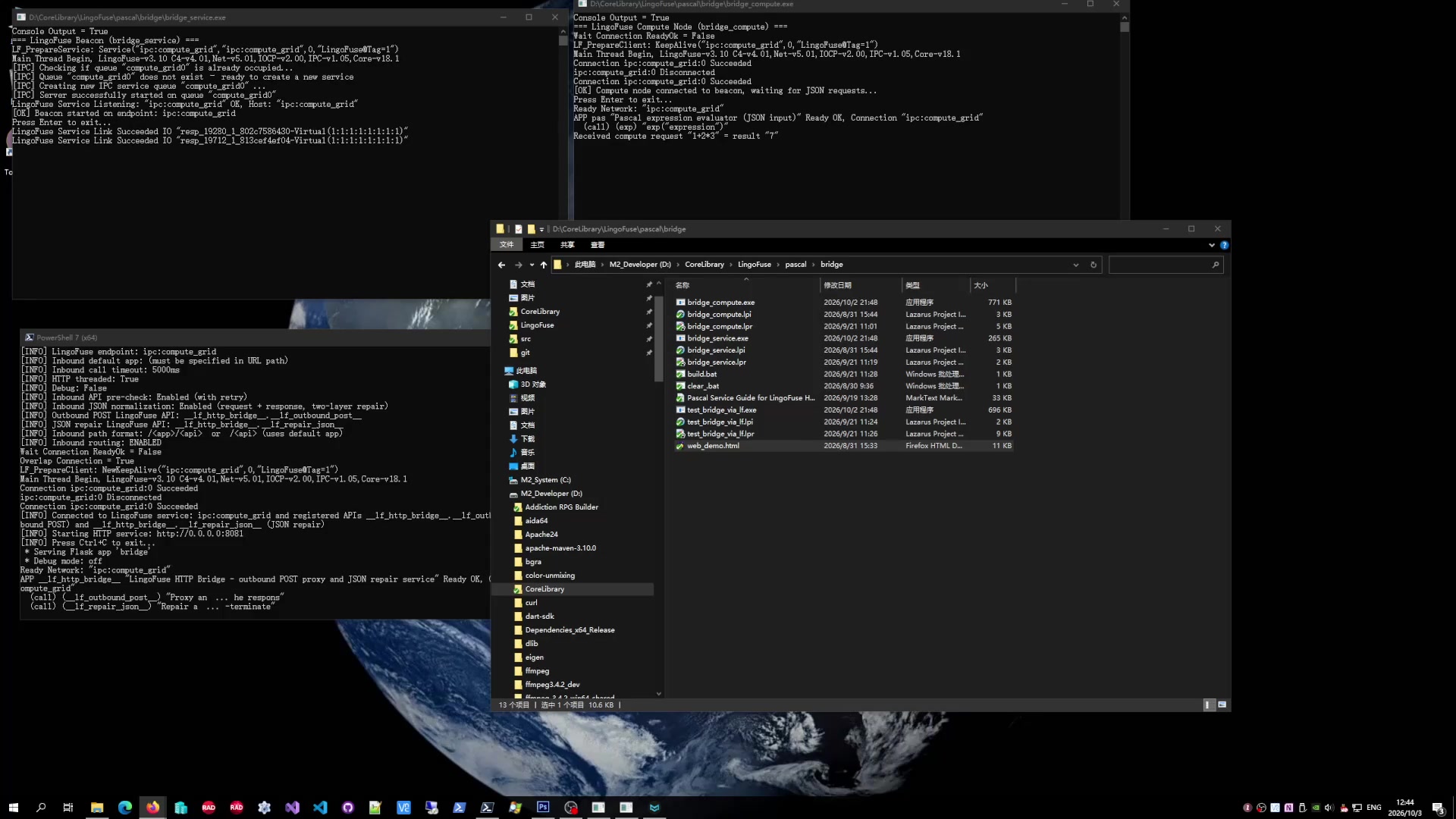This screenshot has height=819, width=1456.
Task: Sort files by 大小 column header
Action: pos(993,285)
